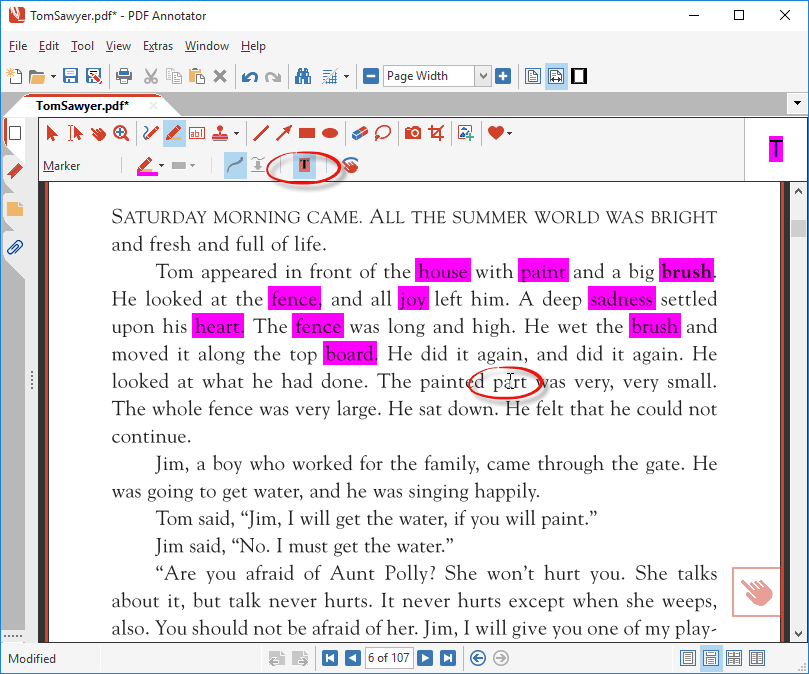Expand the stamp tool dropdown arrow
Screen dimensions: 809x674
[237, 132]
